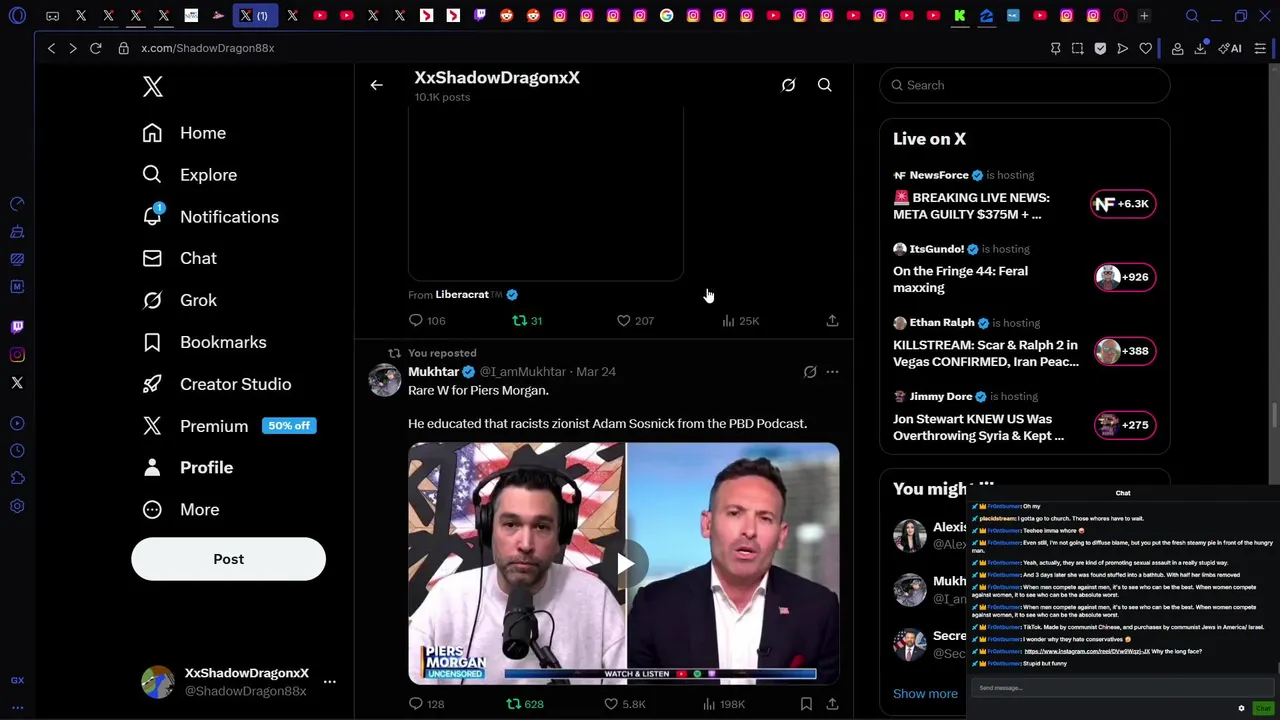This screenshot has width=1280, height=720.
Task: Toggle repost on post with 628 reposts
Action: (x=524, y=705)
